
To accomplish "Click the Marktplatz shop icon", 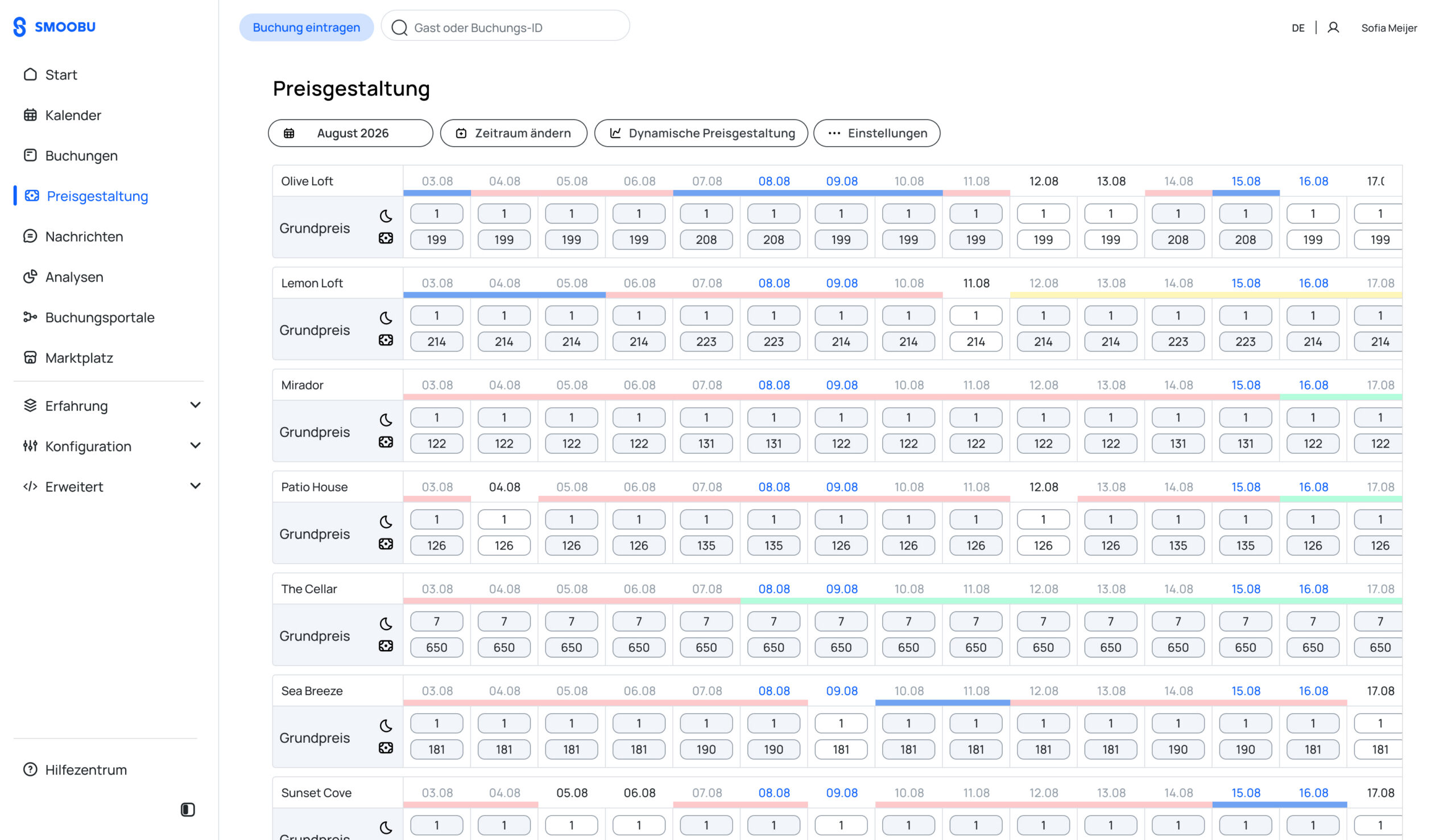I will 30,357.
